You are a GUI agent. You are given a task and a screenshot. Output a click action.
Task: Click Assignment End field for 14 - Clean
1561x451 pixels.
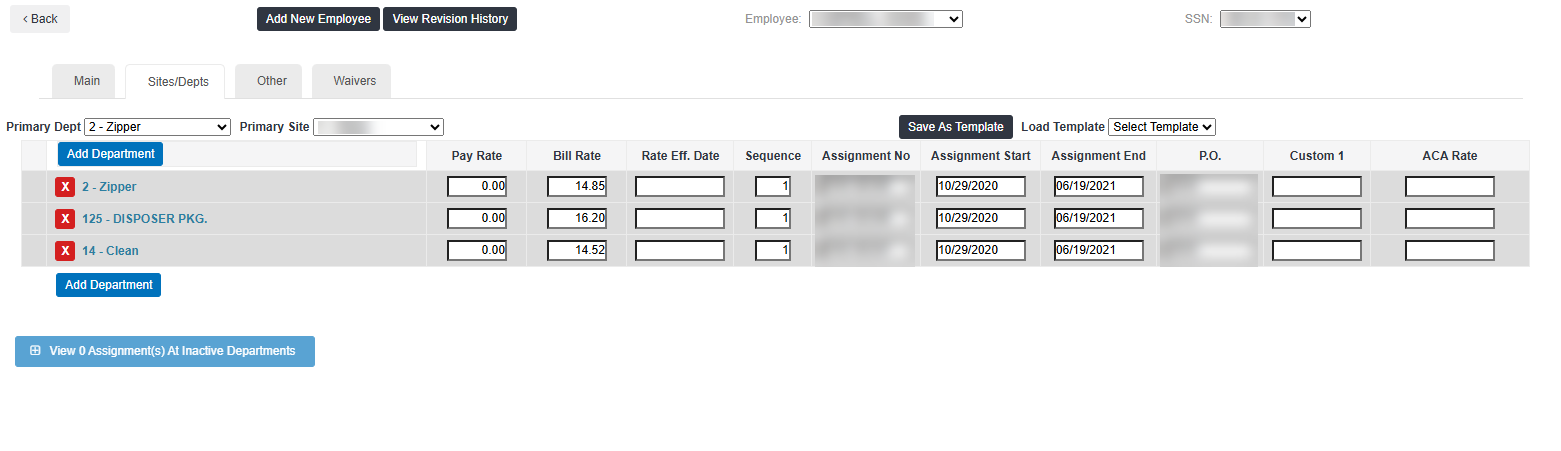1098,251
